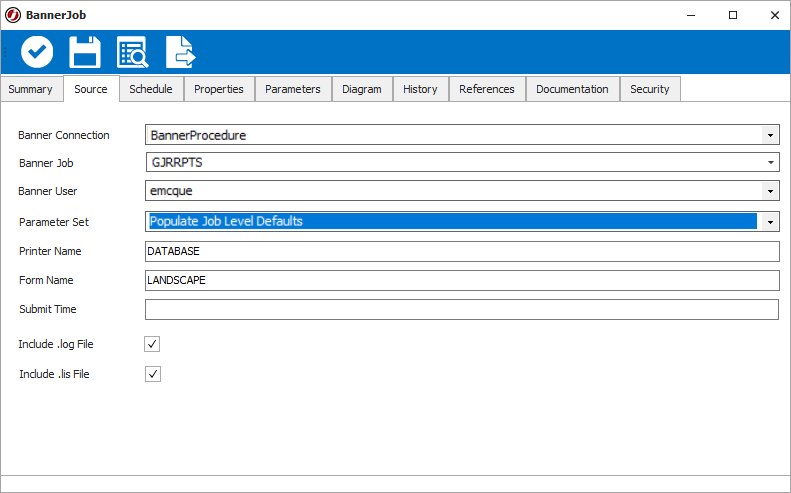Click the GJRRPTS Banner Job combo box text
Screen dimensions: 791x493
click(177, 162)
